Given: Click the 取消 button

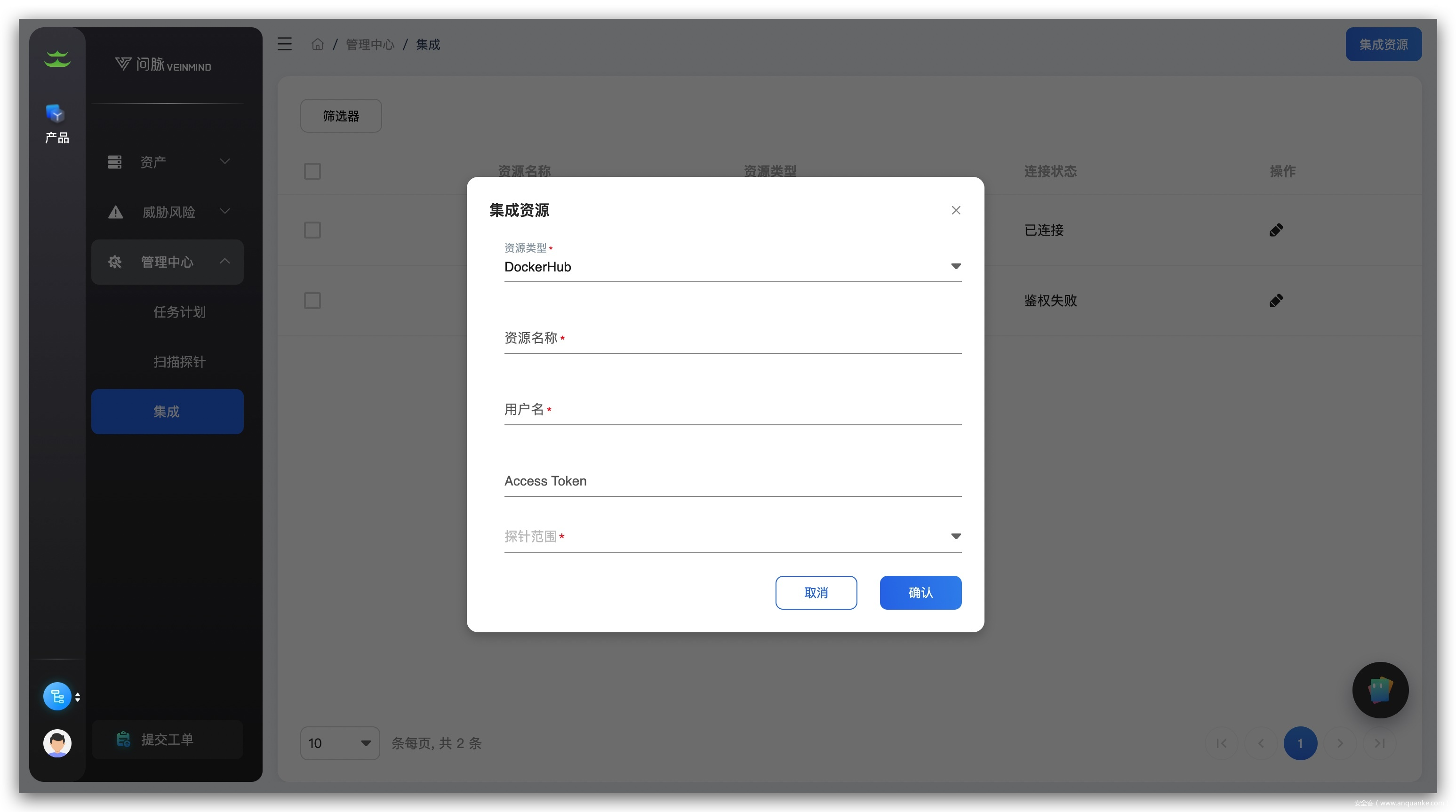Looking at the screenshot, I should click(x=816, y=592).
